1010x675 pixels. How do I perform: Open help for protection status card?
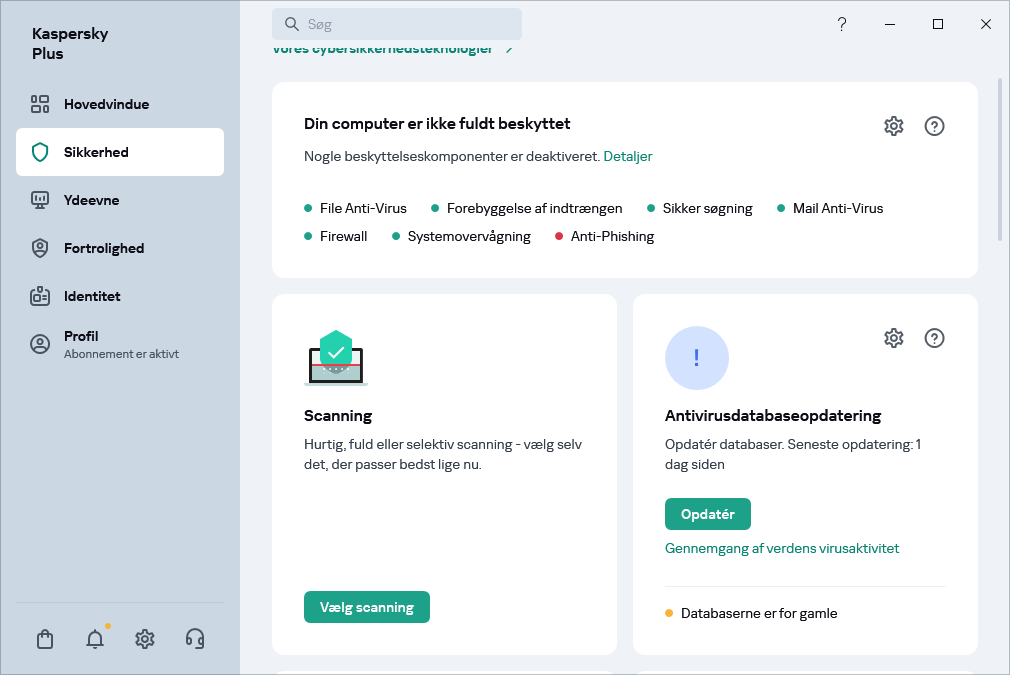click(934, 126)
